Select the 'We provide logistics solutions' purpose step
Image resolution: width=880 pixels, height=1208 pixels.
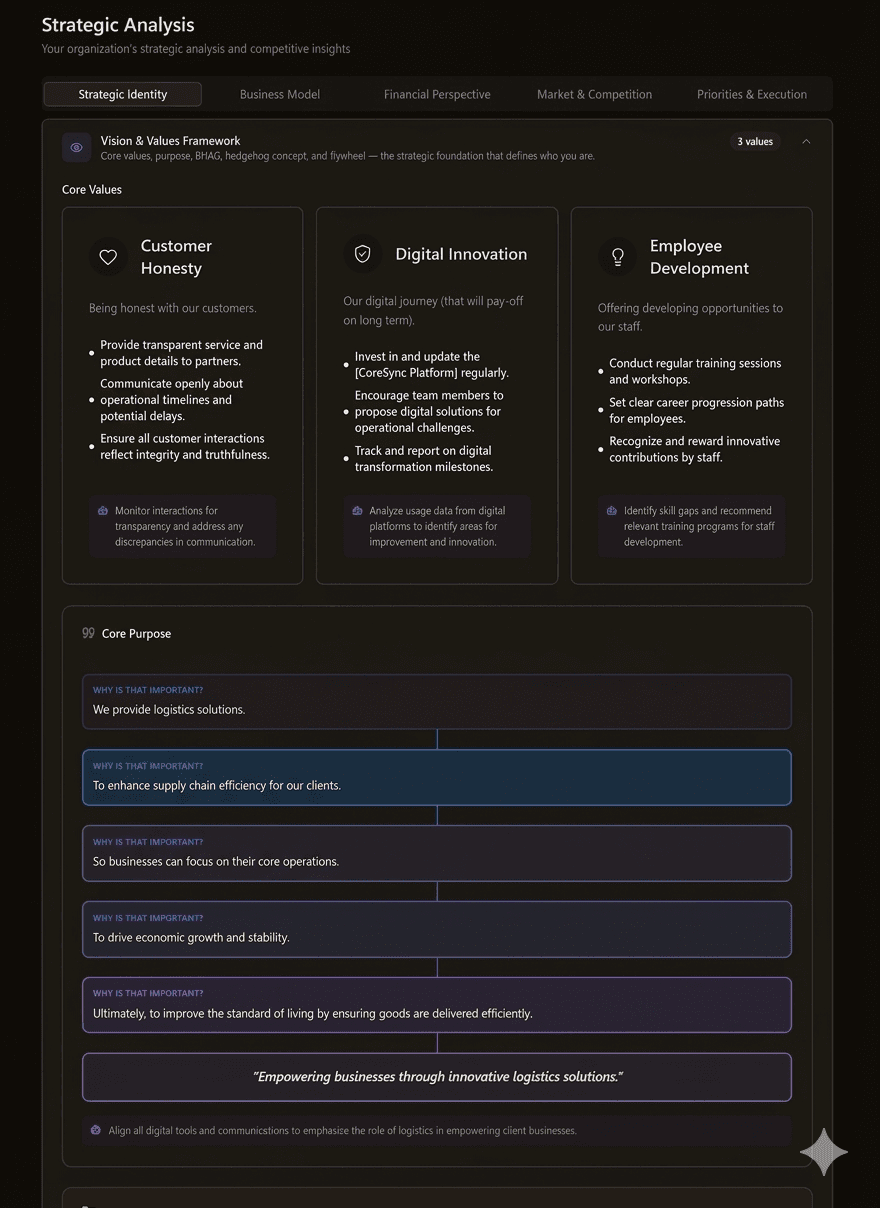436,701
